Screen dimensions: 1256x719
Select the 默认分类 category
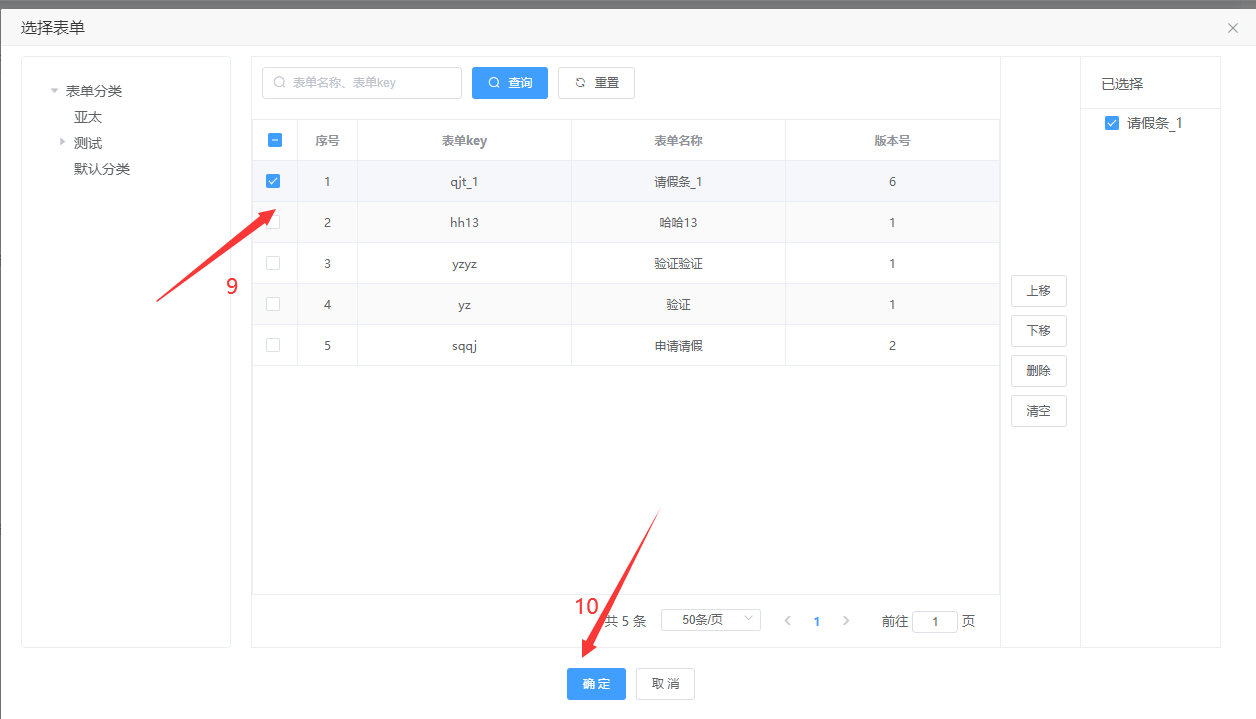pyautogui.click(x=102, y=169)
